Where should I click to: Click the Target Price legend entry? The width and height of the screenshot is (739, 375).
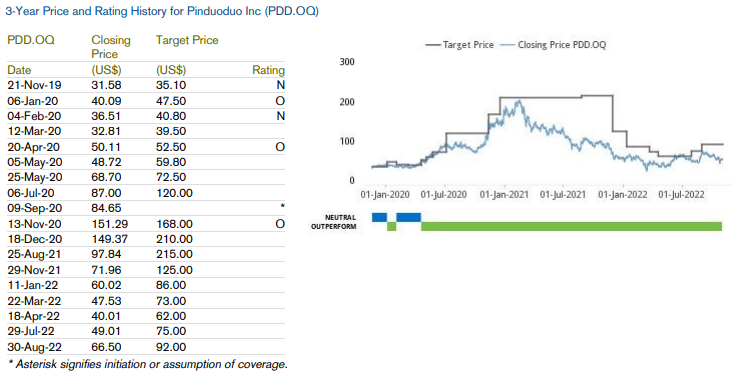[x=460, y=45]
